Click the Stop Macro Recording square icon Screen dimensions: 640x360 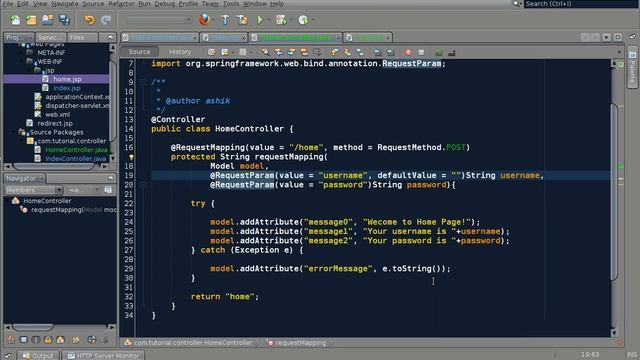tap(421, 52)
